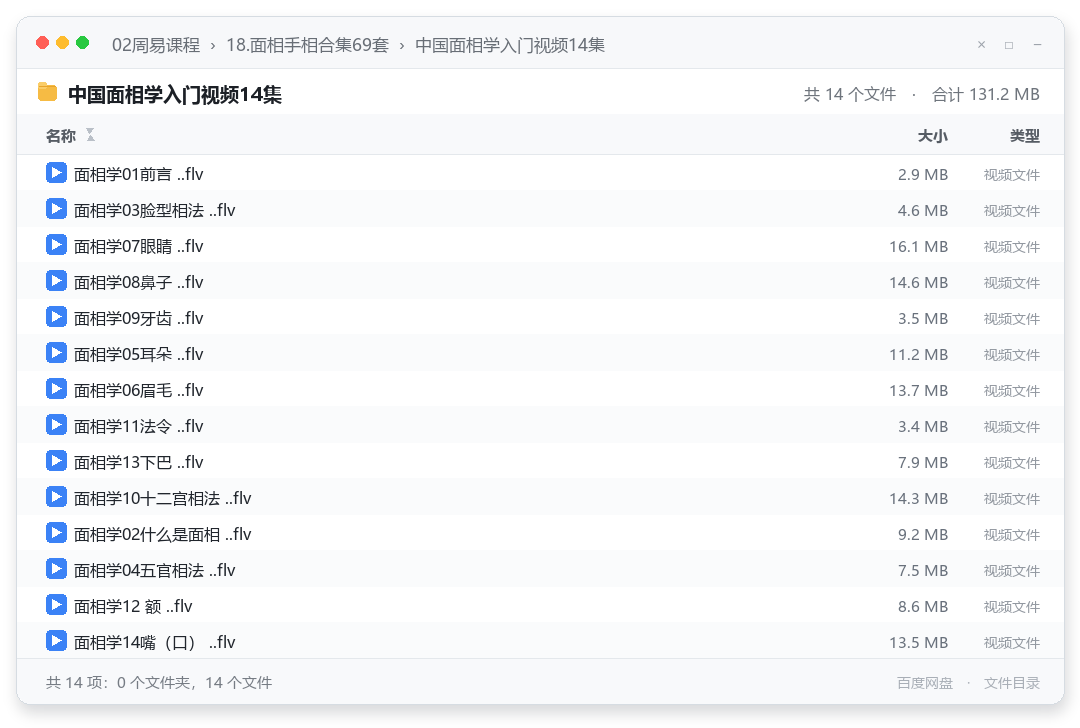Click the 8.6 MB size value

tap(923, 607)
